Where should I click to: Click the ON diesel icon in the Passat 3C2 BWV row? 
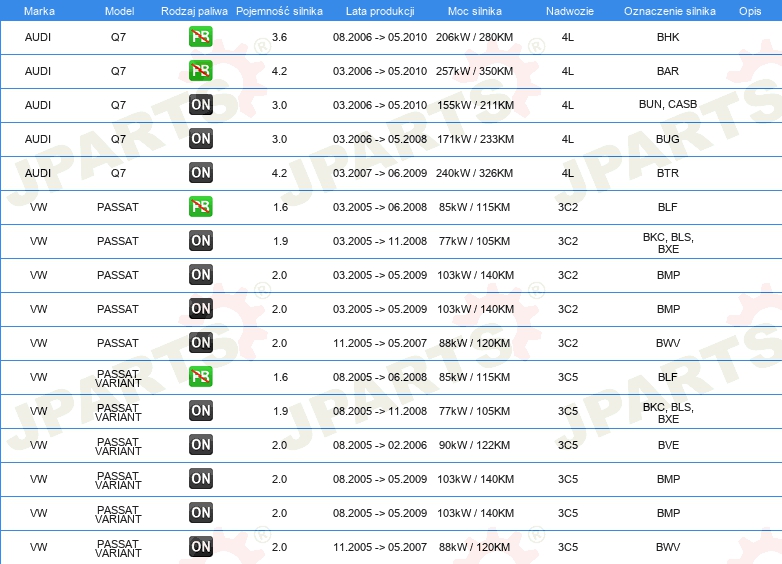200,343
